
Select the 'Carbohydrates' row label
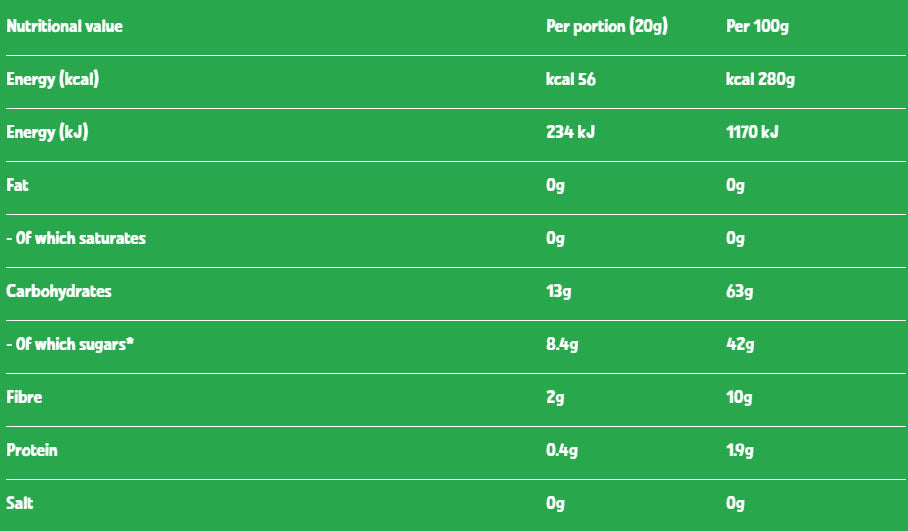click(x=59, y=292)
